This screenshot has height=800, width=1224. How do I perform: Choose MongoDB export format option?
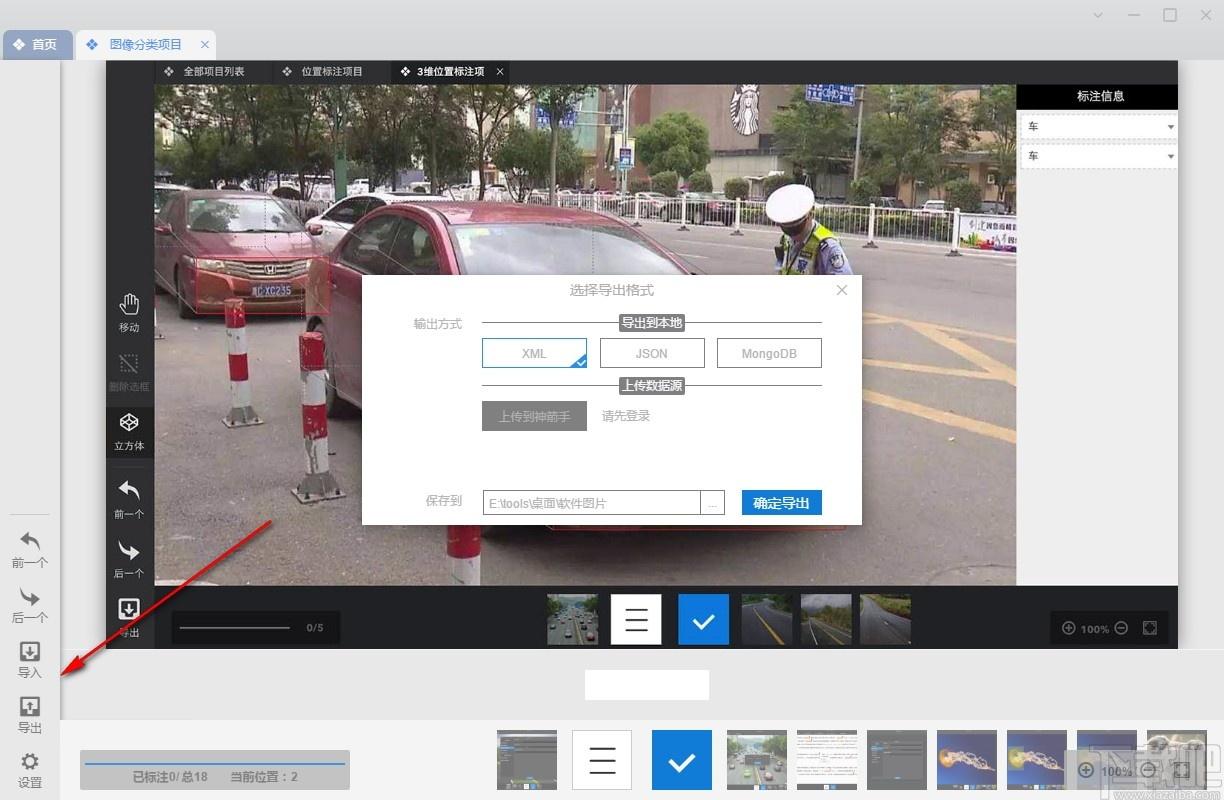coord(769,353)
